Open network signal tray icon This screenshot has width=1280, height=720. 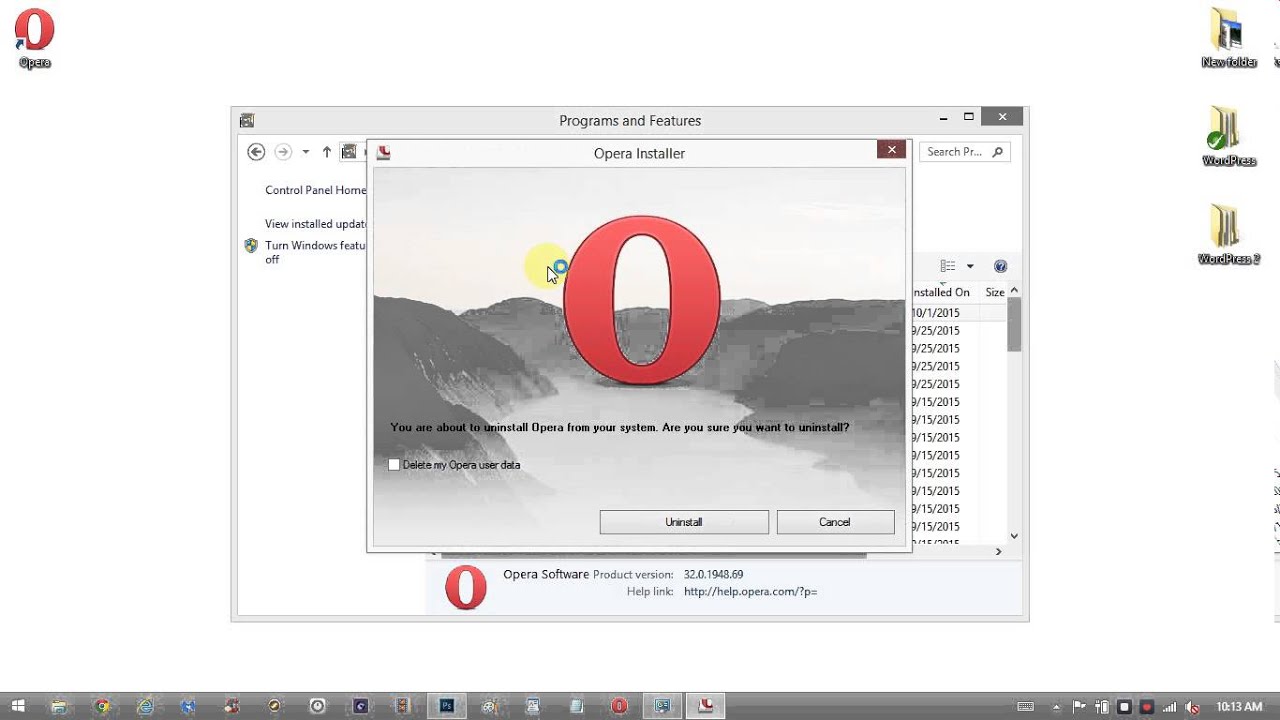click(1169, 707)
